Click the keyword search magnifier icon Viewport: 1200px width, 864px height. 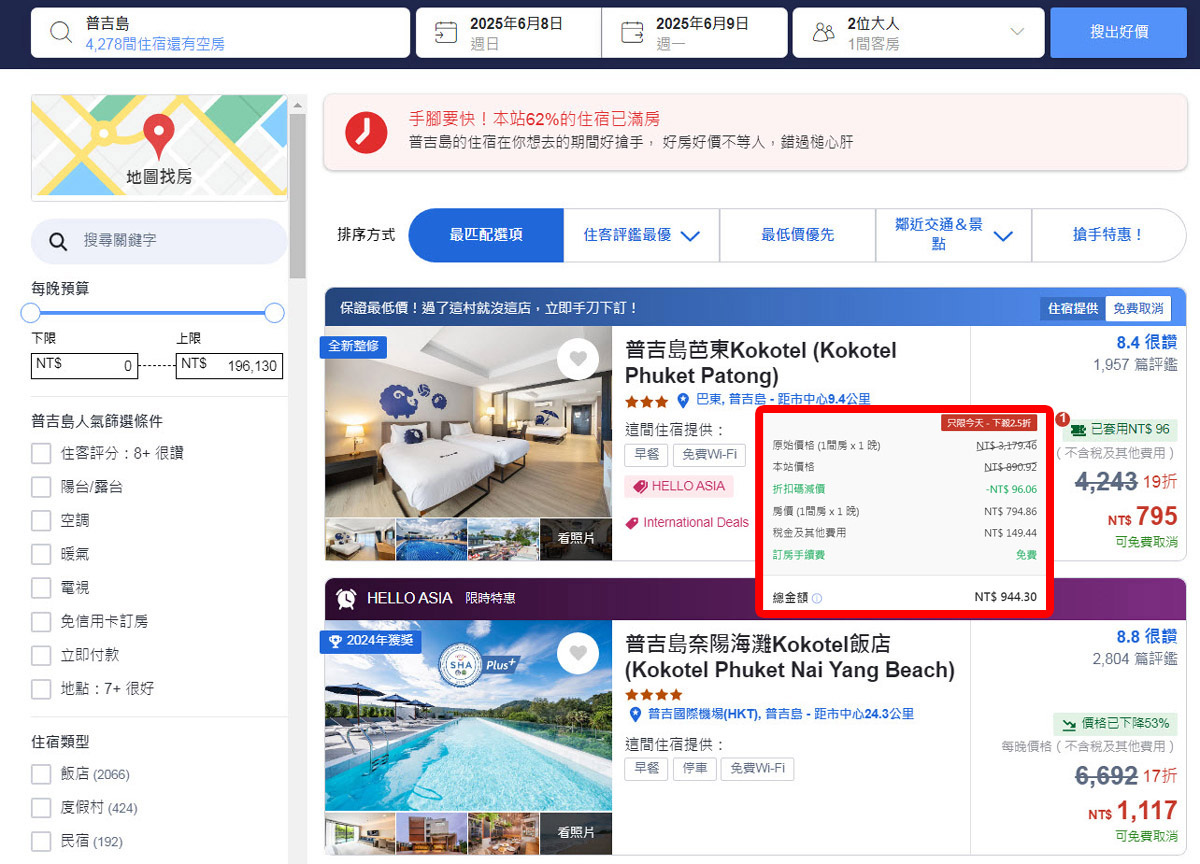pos(59,241)
